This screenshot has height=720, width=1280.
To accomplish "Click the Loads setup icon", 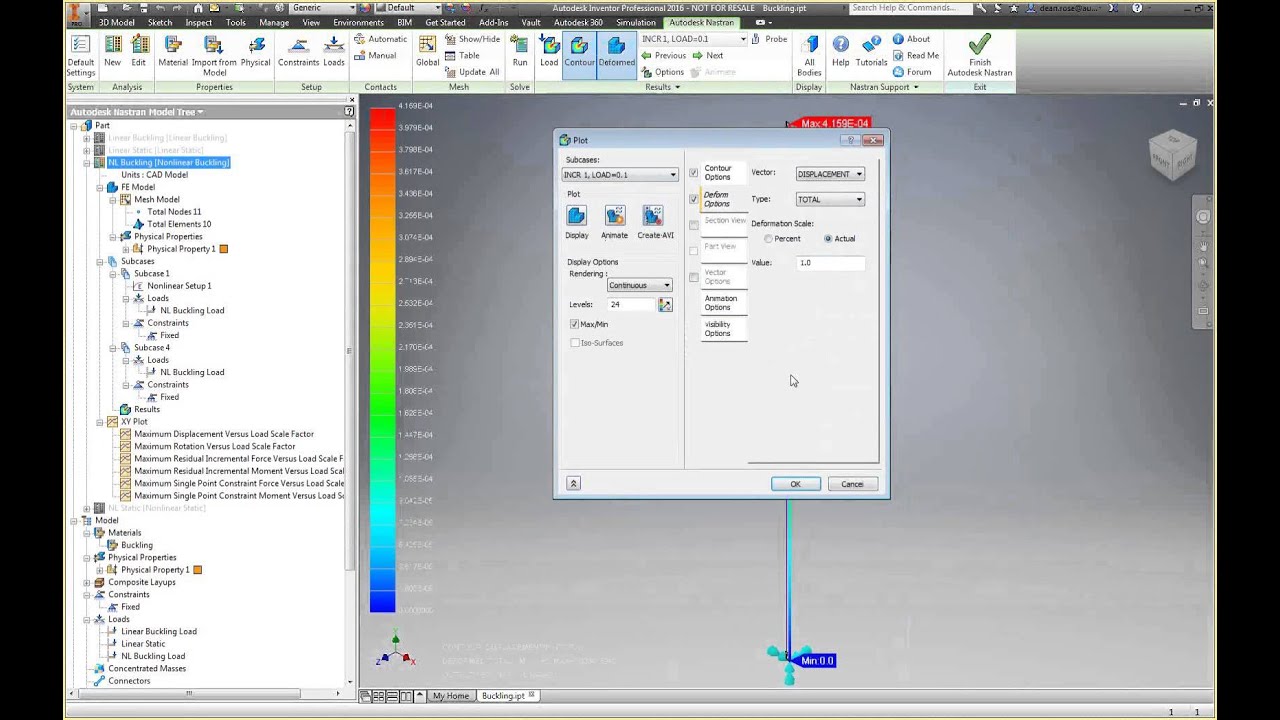I will (x=334, y=52).
